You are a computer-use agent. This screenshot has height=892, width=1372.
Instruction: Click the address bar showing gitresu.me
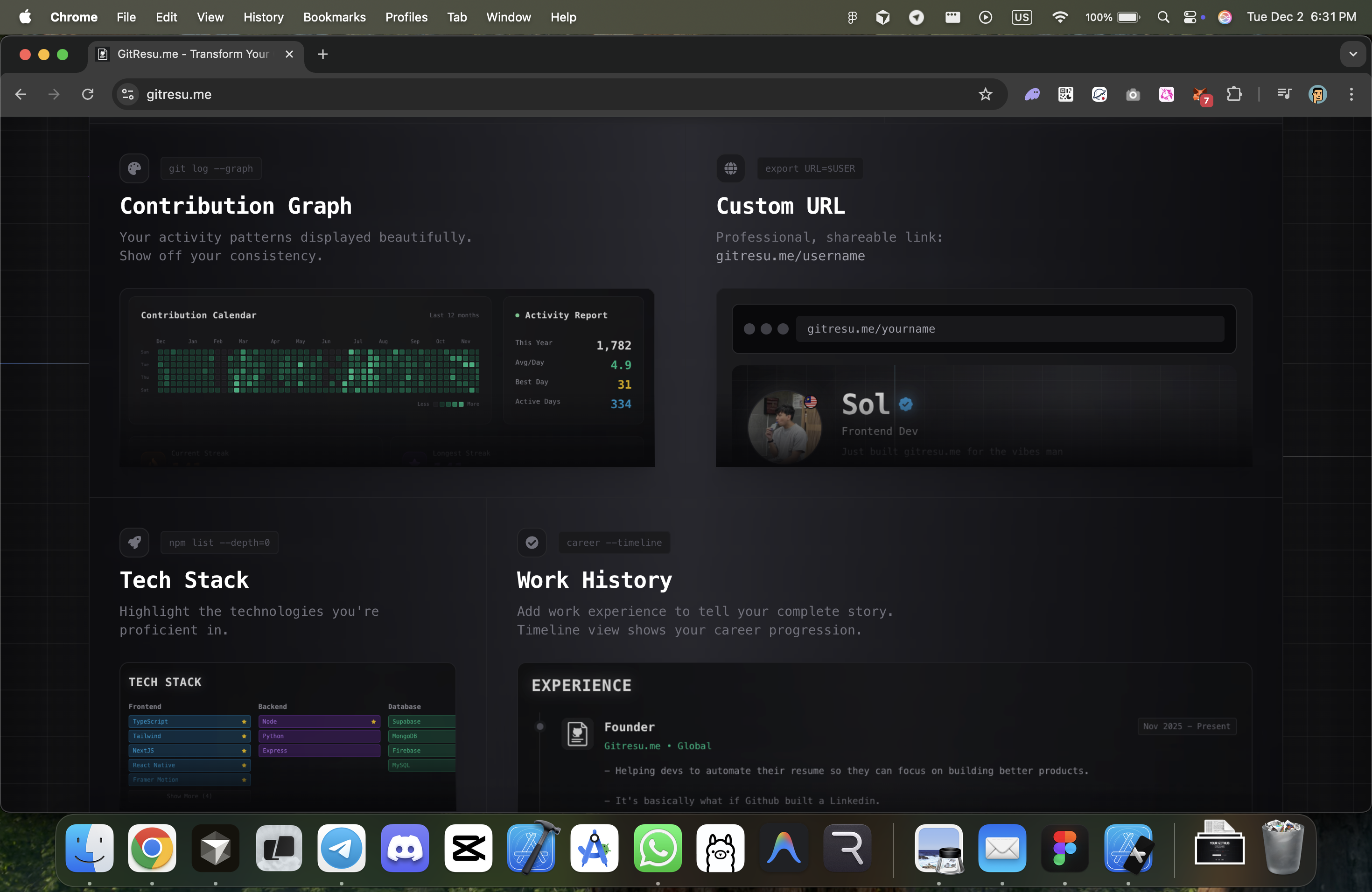tap(346, 95)
